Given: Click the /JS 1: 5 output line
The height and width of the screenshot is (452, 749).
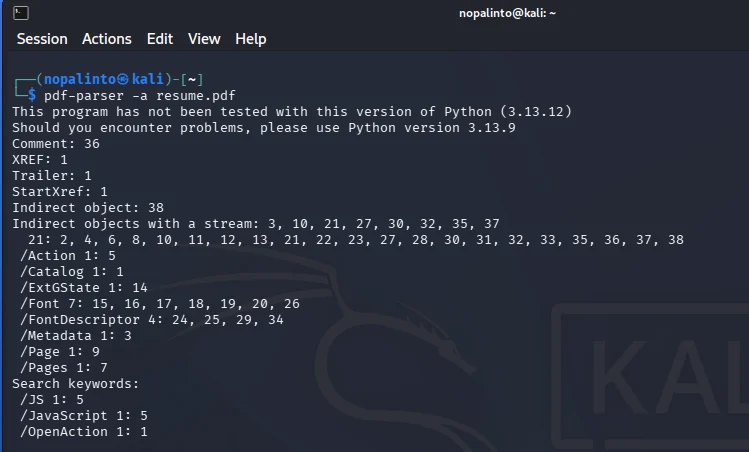Looking at the screenshot, I should click(x=52, y=400).
